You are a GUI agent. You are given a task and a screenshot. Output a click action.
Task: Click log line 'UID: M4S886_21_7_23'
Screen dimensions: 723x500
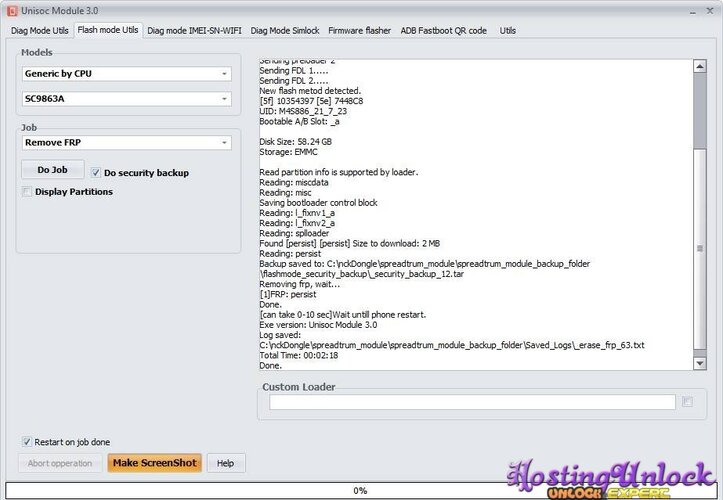click(x=303, y=111)
